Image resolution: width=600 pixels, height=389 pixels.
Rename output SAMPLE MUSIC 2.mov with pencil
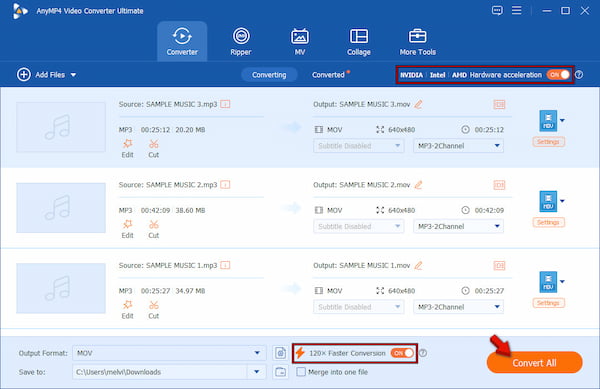pyautogui.click(x=418, y=185)
